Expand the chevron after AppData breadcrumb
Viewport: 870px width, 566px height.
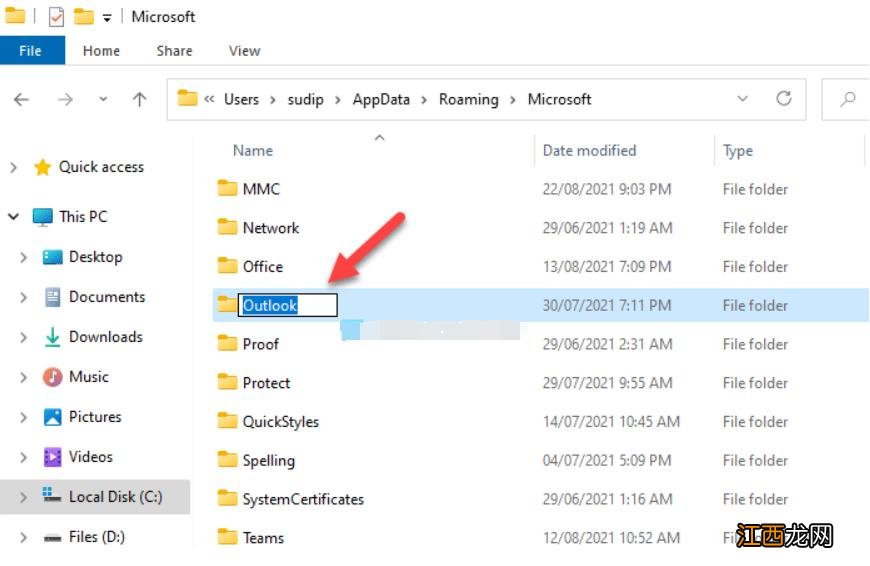point(424,100)
